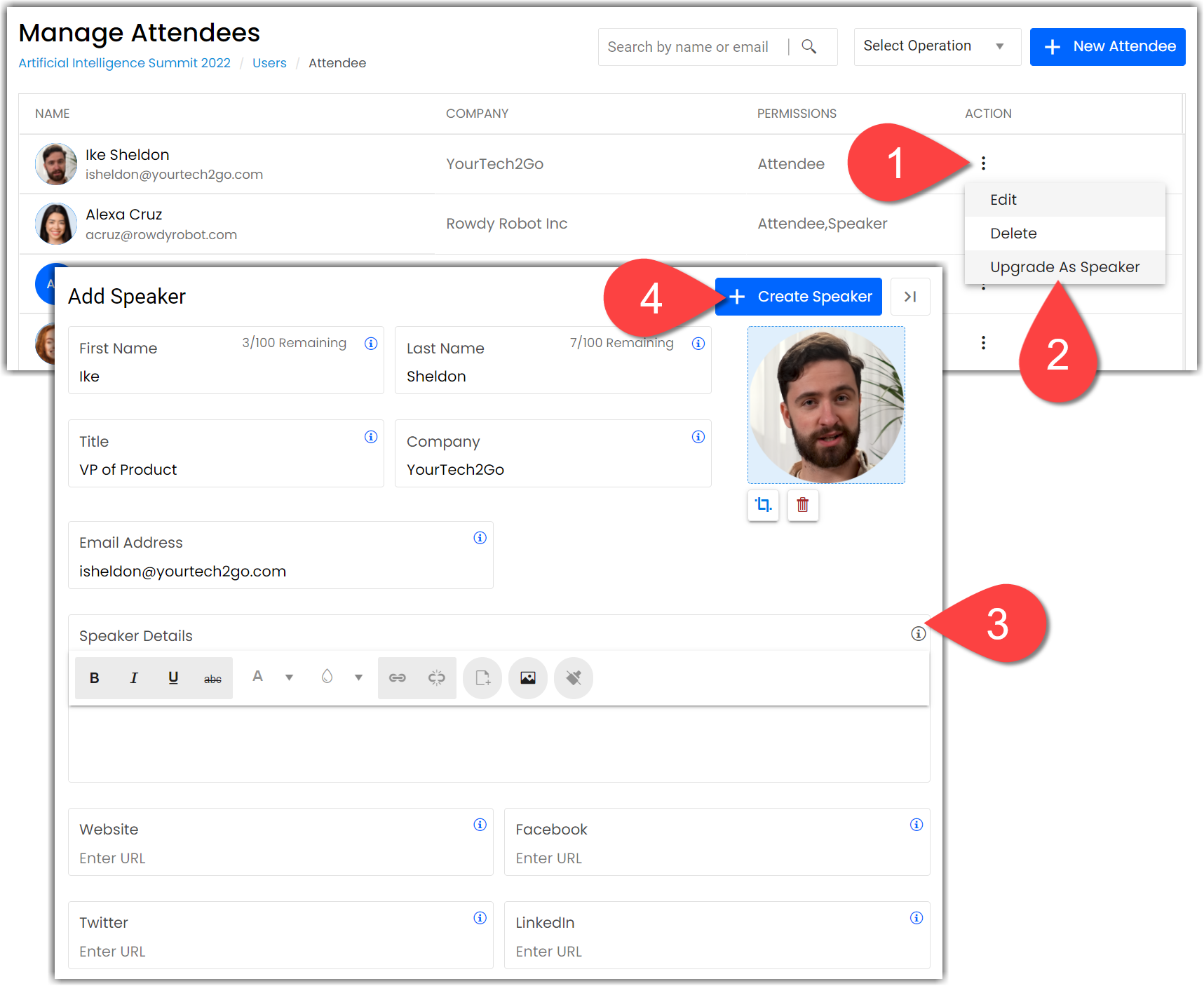Toggle underline formatting in editor toolbar
This screenshot has height=986, width=1204.
[173, 677]
